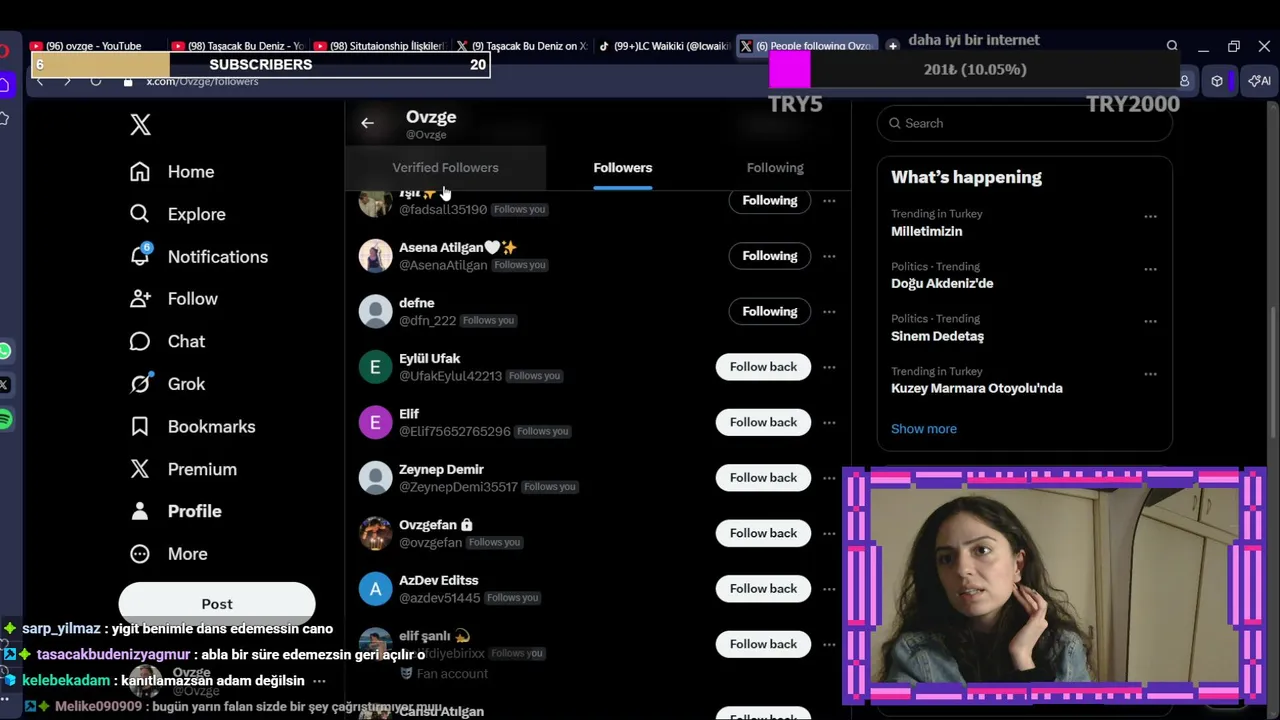
Task: Open options for Milletimizin trend
Action: coord(1150,216)
